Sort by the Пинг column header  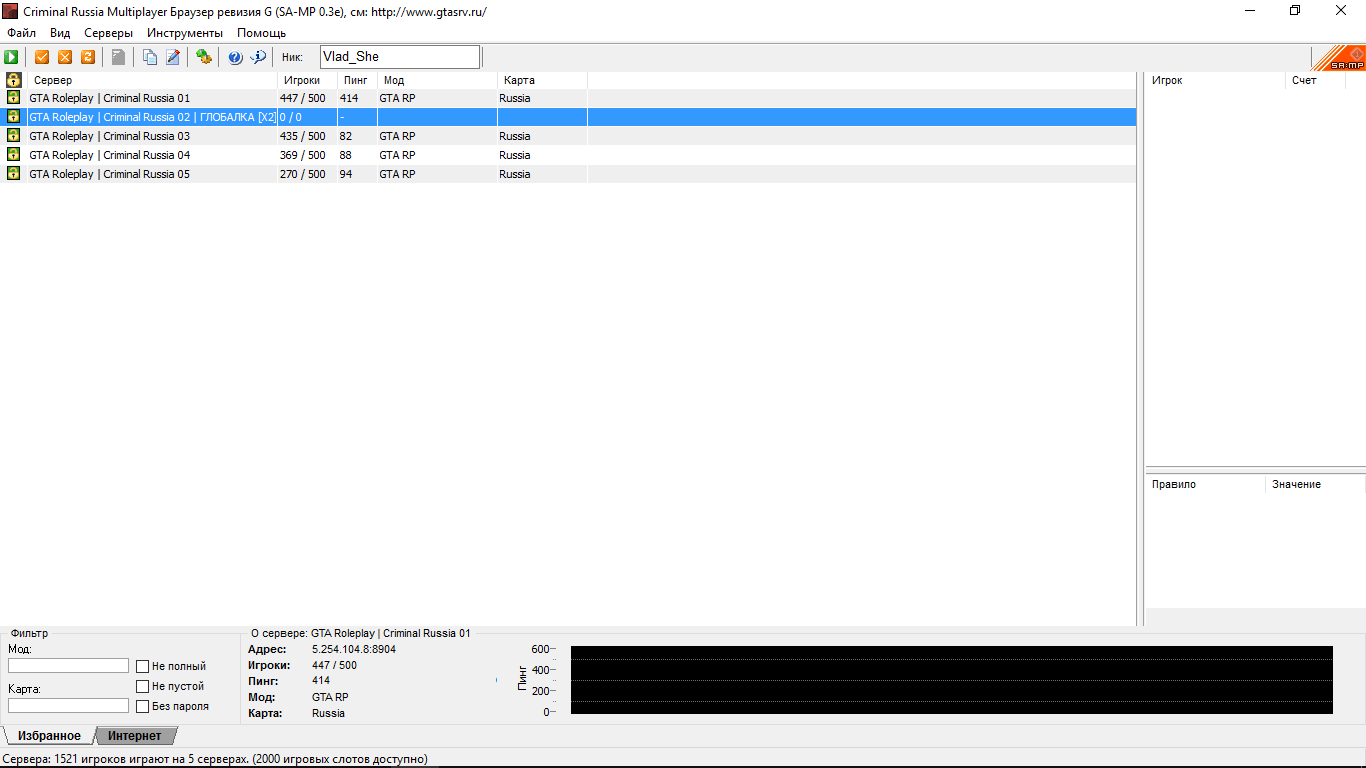coord(357,80)
